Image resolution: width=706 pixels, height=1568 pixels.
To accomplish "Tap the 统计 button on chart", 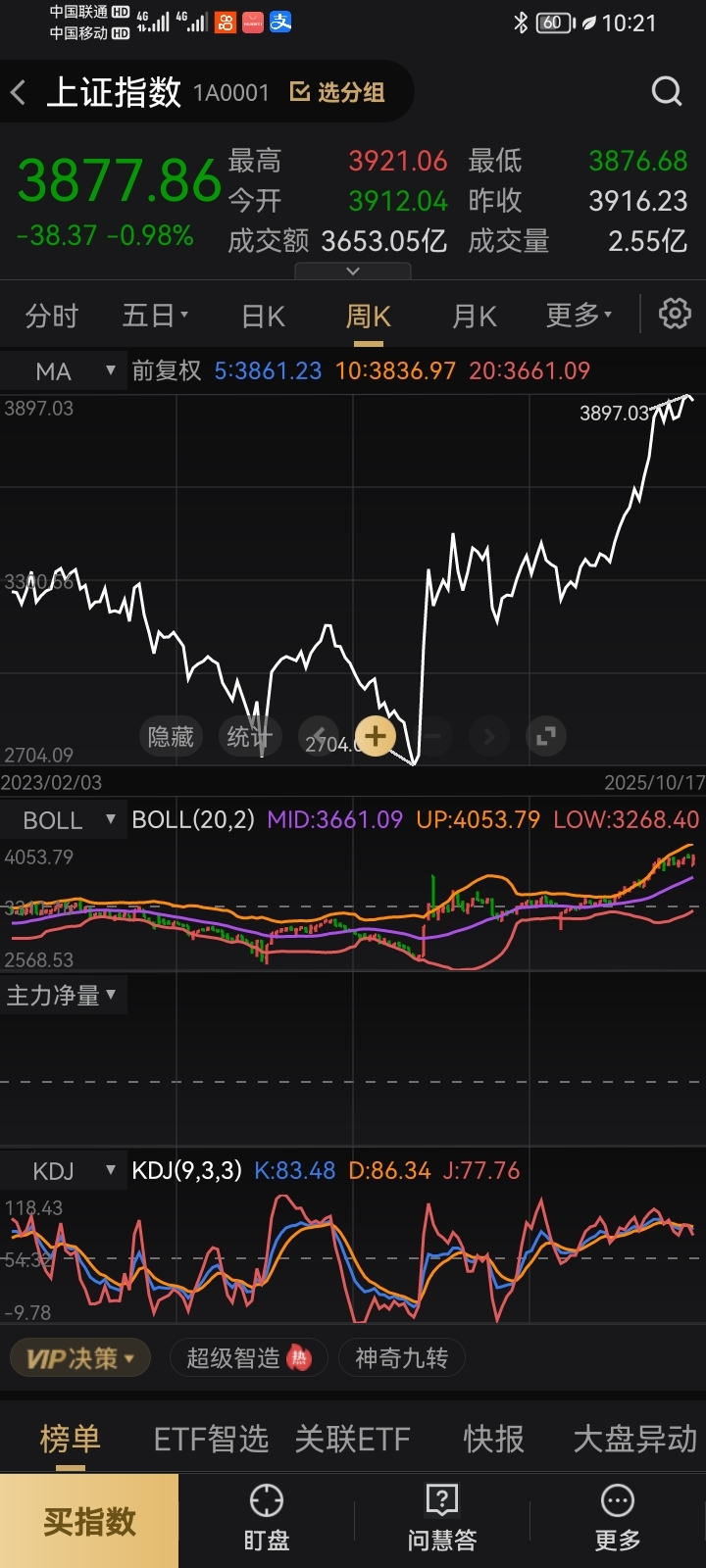I will [249, 736].
